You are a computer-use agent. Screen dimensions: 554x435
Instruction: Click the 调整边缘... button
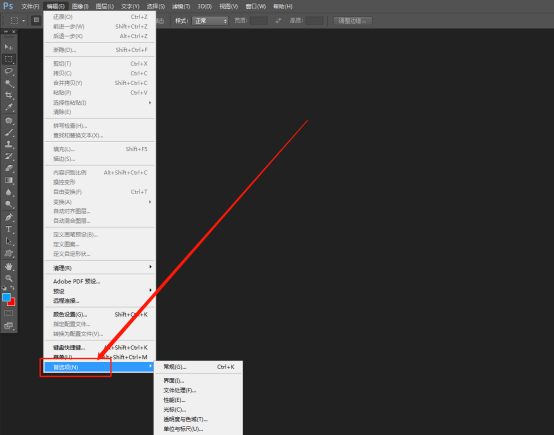click(352, 21)
